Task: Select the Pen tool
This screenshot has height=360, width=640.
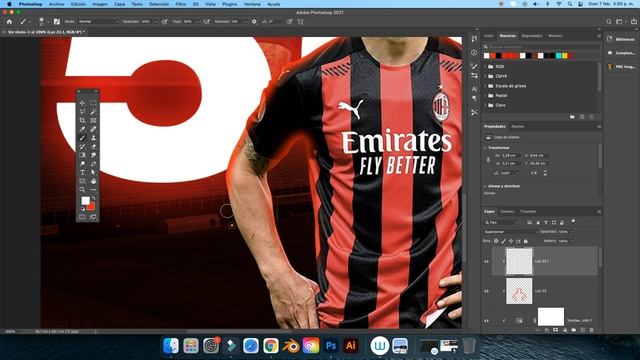Action: [x=93, y=164]
